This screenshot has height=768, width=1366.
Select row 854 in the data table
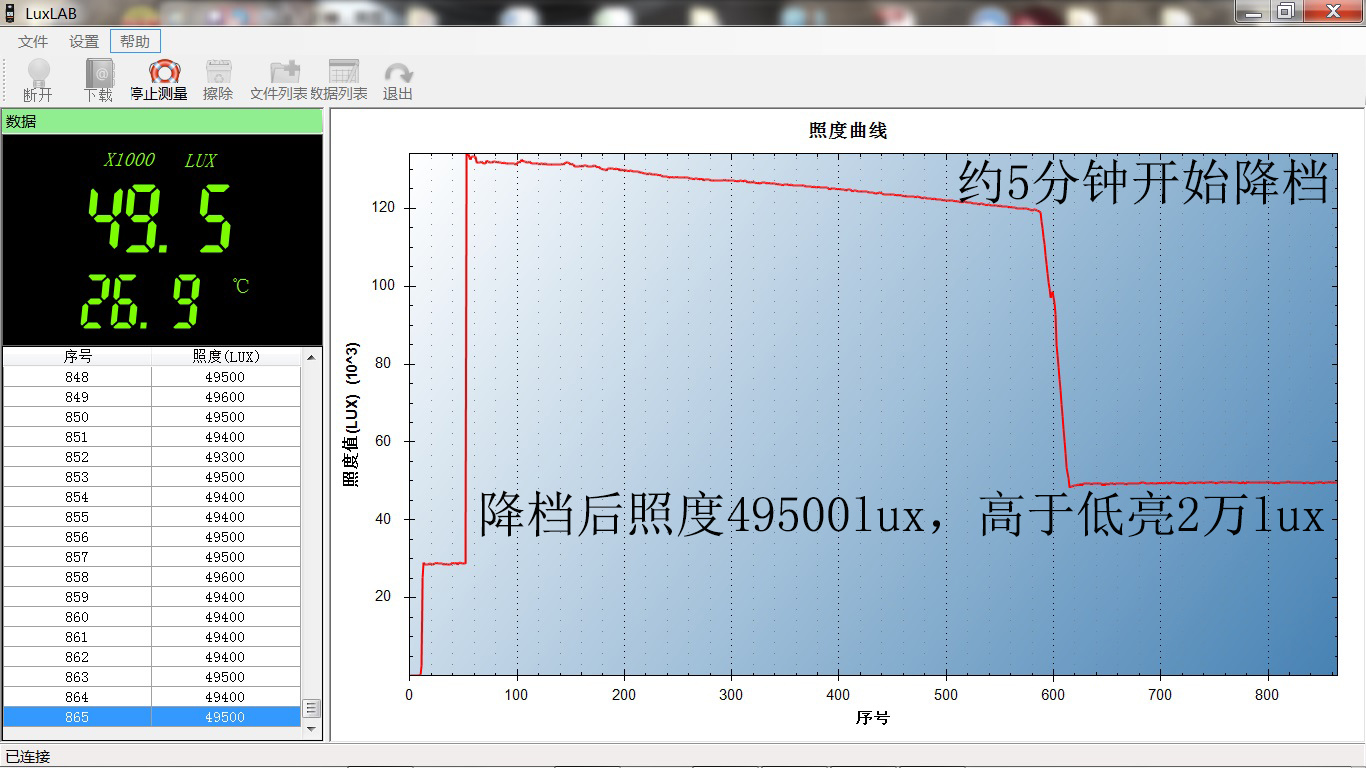pos(152,497)
